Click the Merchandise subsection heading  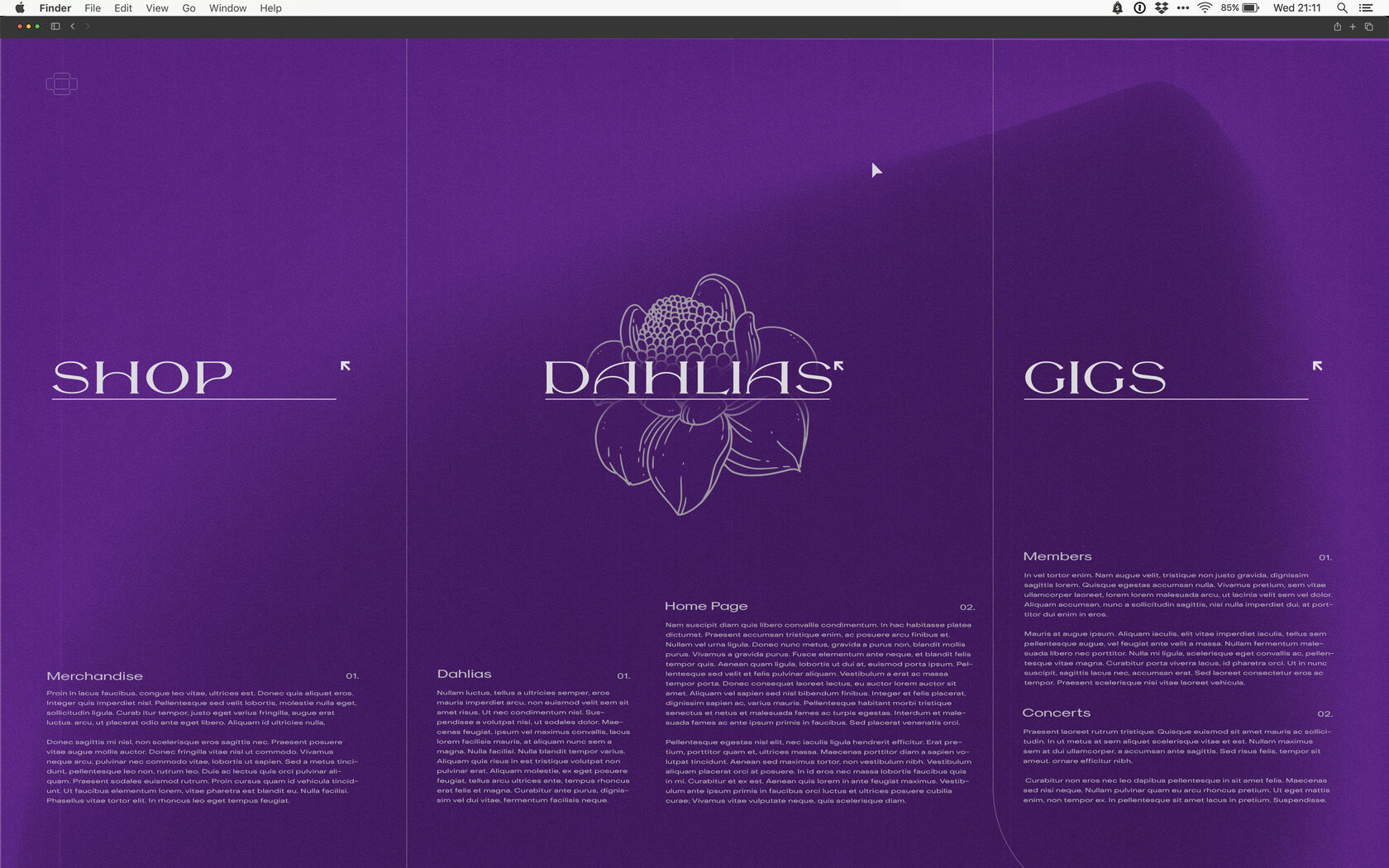click(95, 676)
